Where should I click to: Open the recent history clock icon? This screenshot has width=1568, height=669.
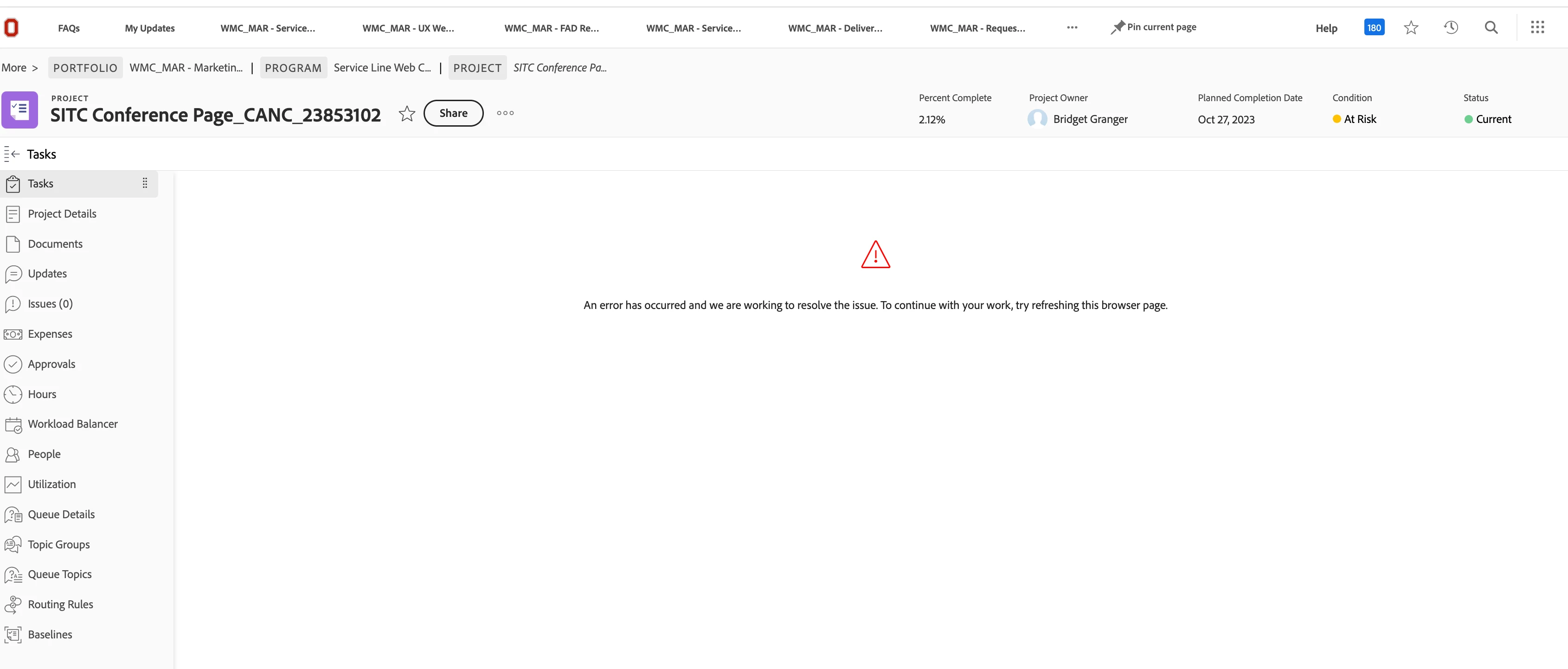click(x=1451, y=27)
